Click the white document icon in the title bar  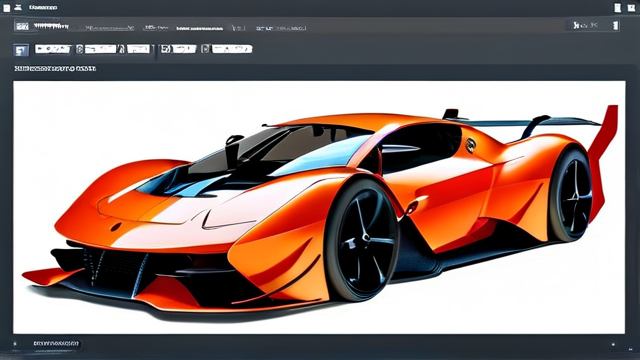[x=7, y=8]
